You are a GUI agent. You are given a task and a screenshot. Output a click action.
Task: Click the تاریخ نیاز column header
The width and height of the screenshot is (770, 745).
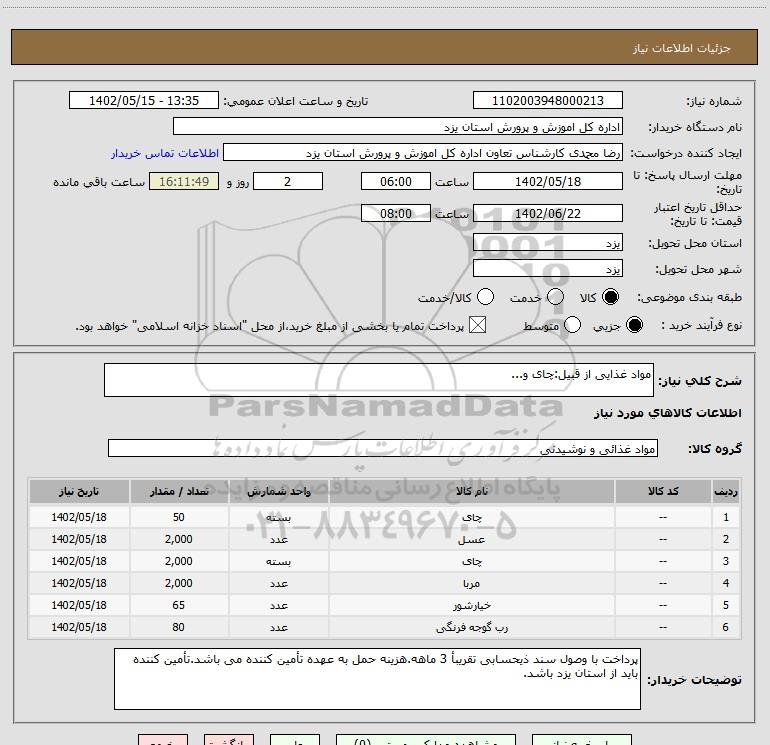pos(79,492)
